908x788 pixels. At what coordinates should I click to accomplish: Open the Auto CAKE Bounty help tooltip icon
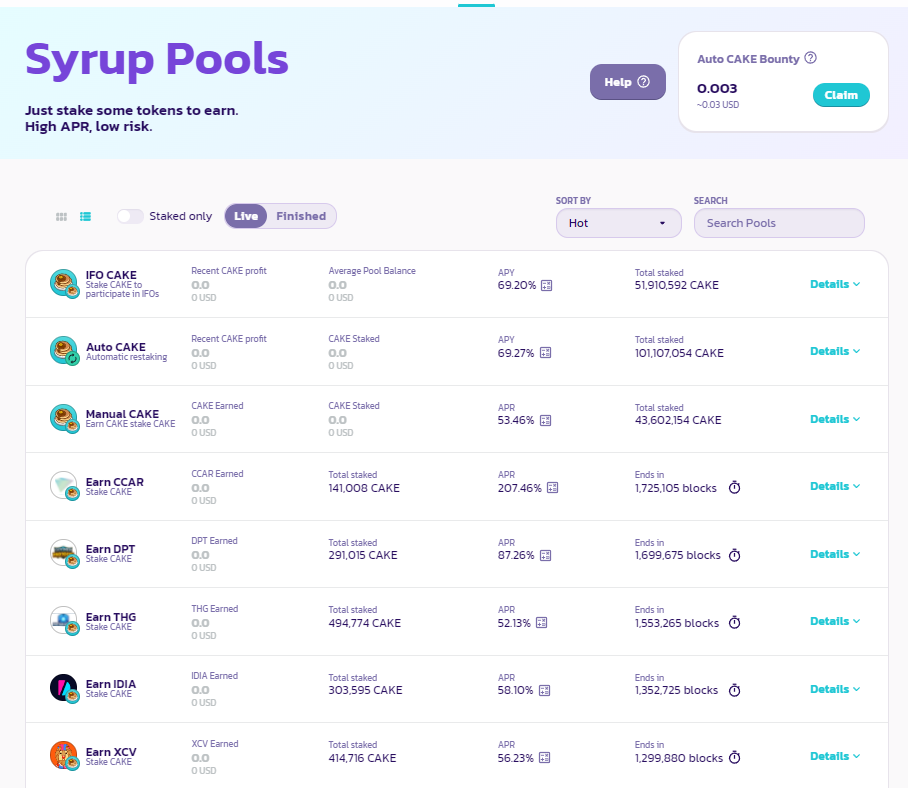[x=811, y=58]
